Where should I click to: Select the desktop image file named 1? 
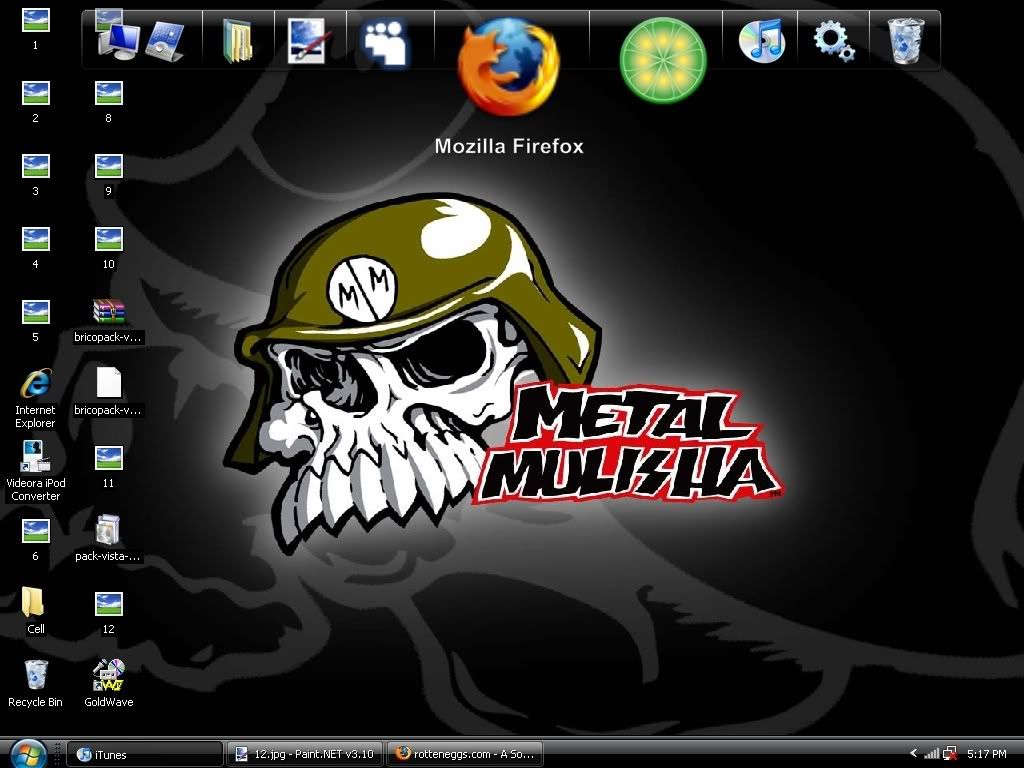click(x=35, y=29)
